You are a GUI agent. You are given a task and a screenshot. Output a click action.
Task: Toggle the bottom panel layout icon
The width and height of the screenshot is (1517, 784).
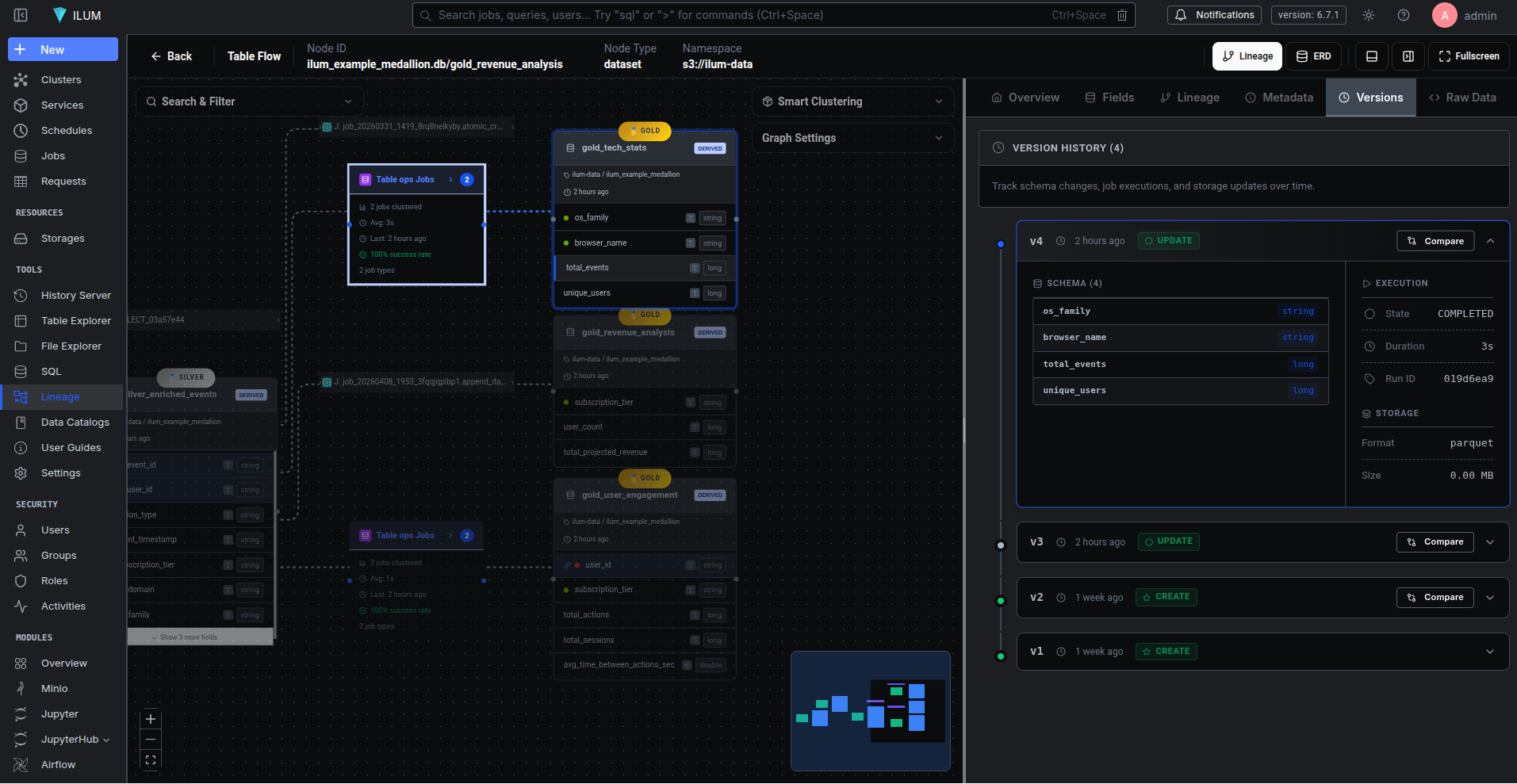click(x=1372, y=56)
